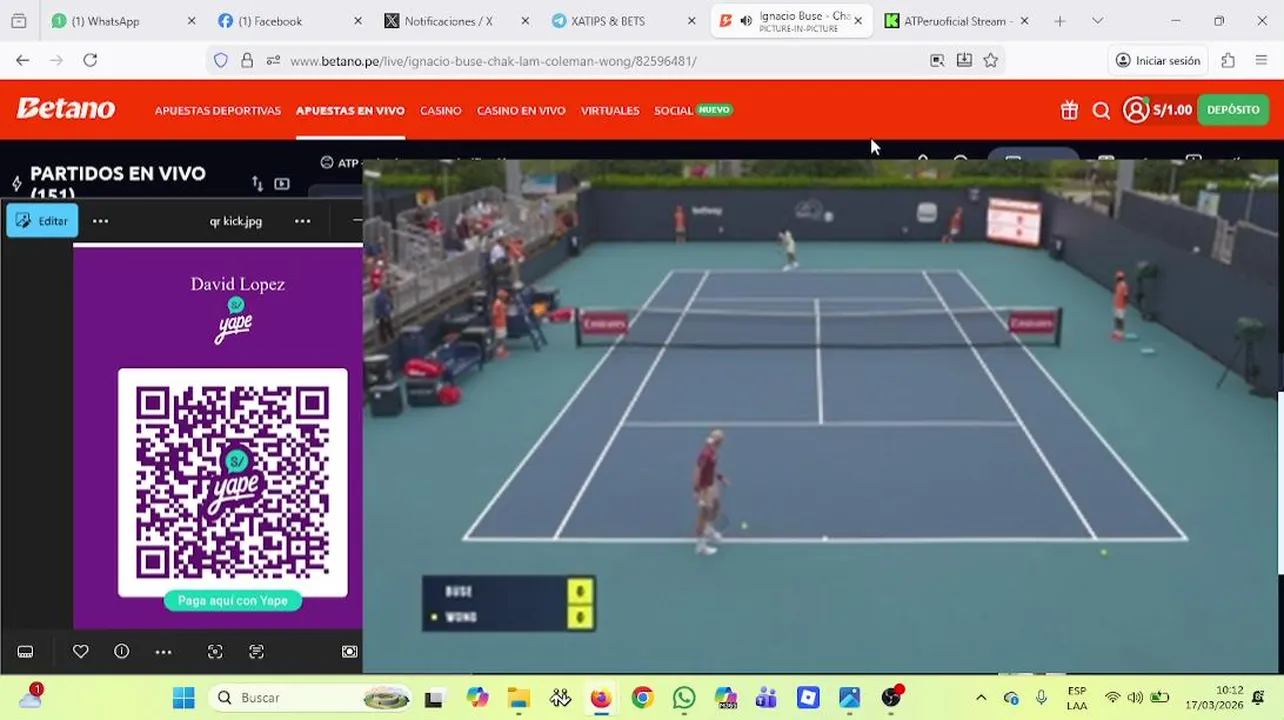Toggle picture-in-picture icon in address bar

(937, 60)
